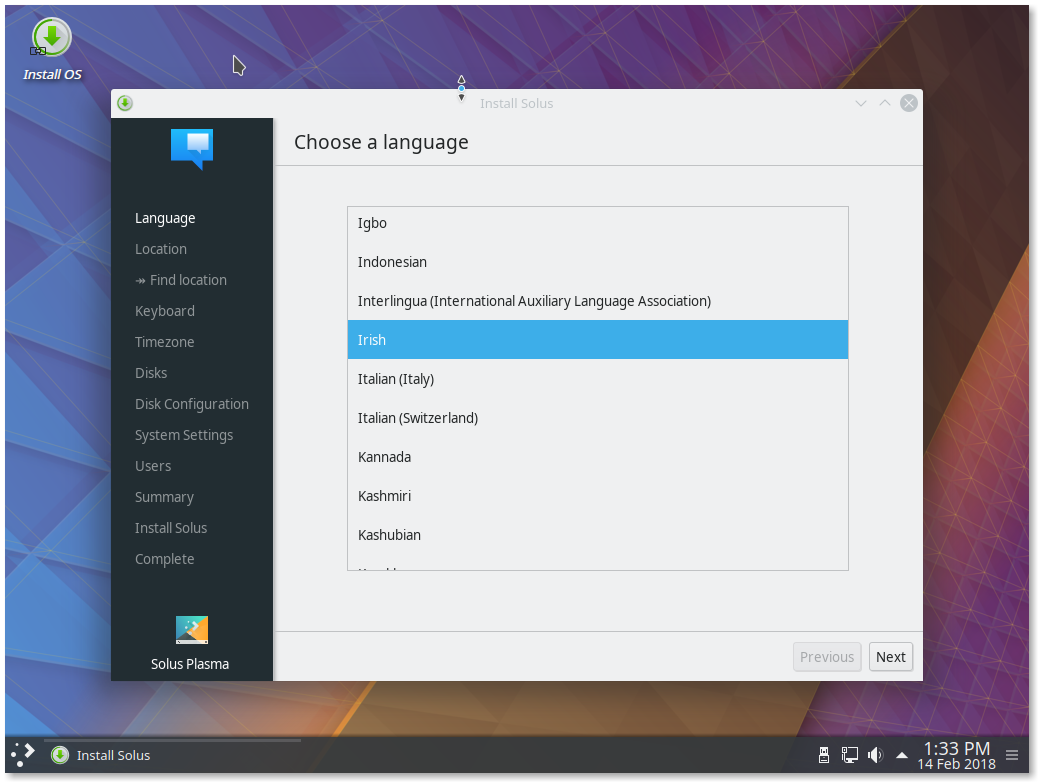Click the Solus Plasma label
The height and width of the screenshot is (782, 1038).
tap(190, 664)
